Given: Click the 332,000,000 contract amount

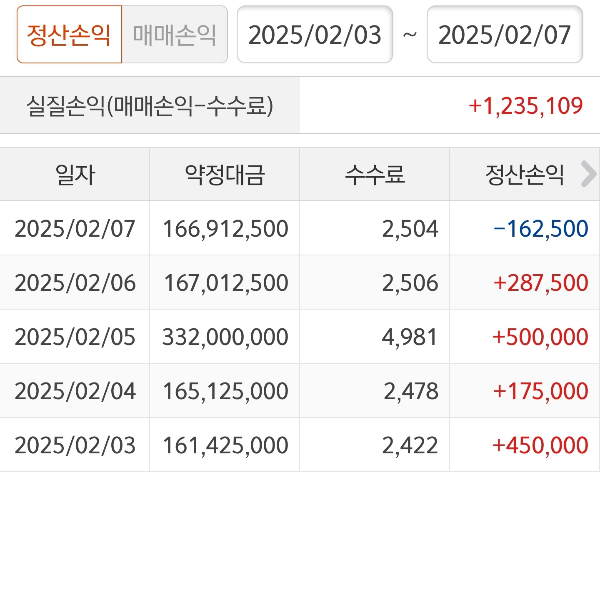Looking at the screenshot, I should pyautogui.click(x=225, y=337).
